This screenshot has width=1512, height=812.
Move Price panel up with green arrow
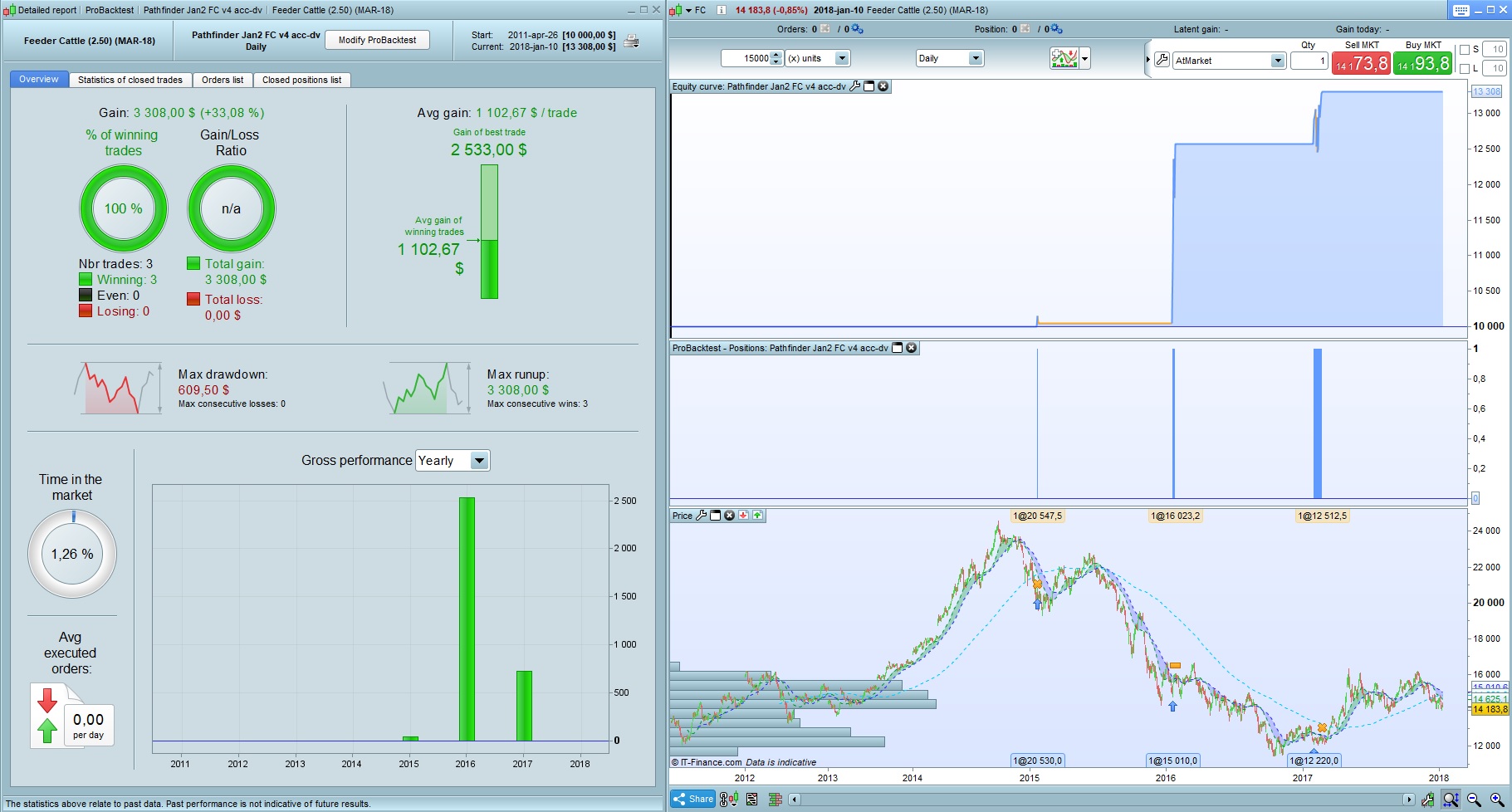757,516
